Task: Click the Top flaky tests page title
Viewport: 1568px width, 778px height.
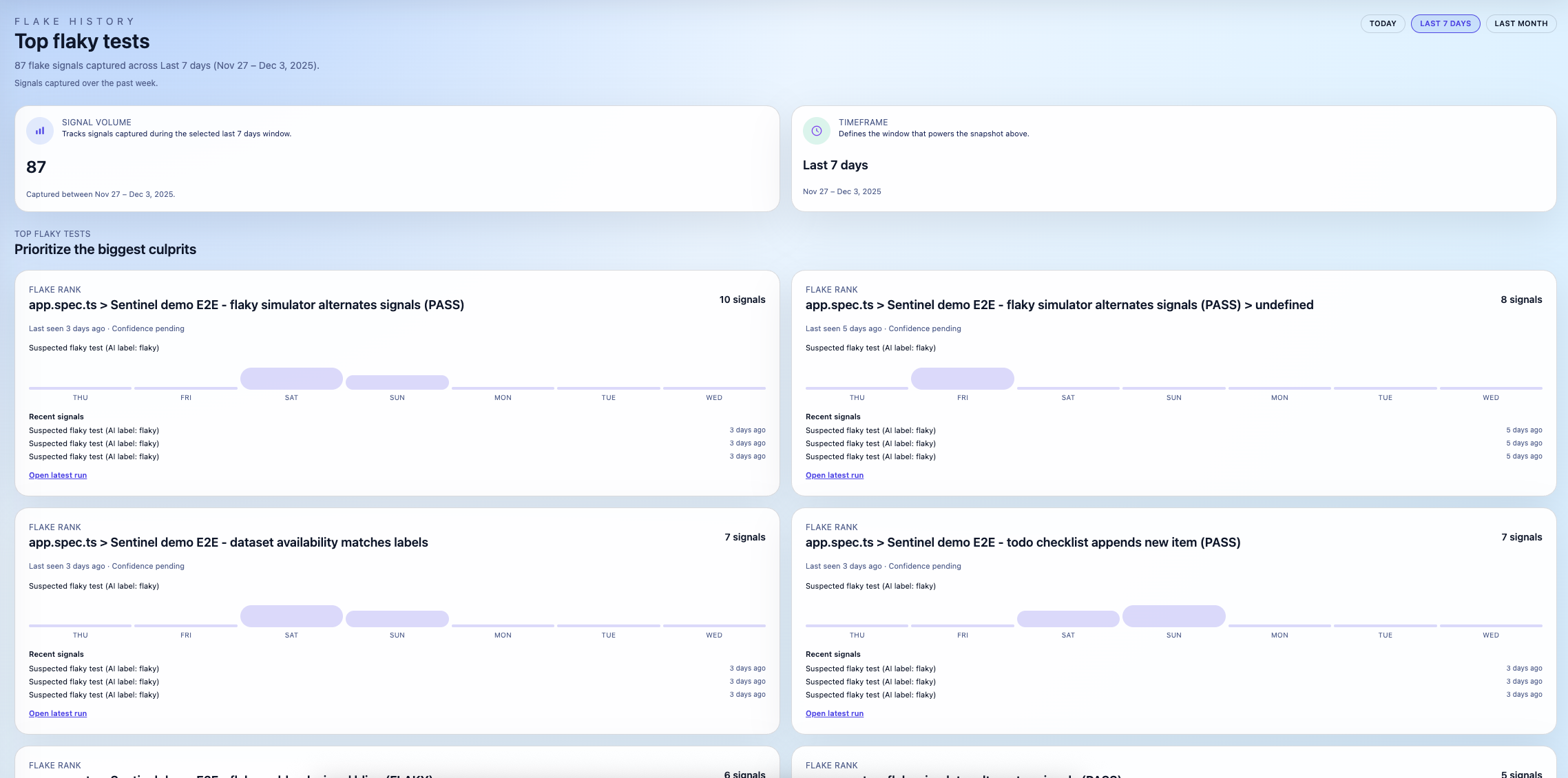Action: [x=81, y=41]
